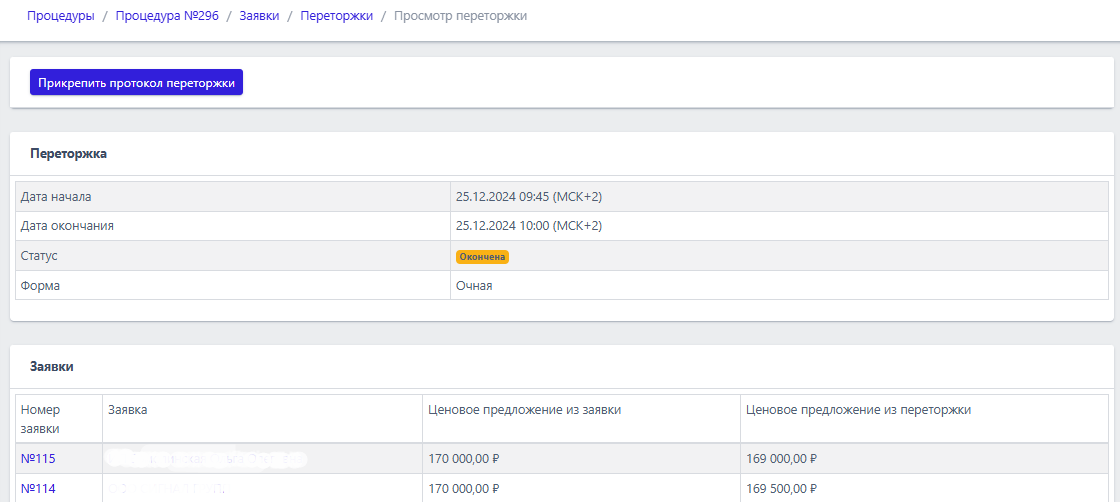This screenshot has width=1120, height=502.
Task: Select the 169 000,00 ₽ rebidding price
Action: pyautogui.click(x=782, y=459)
